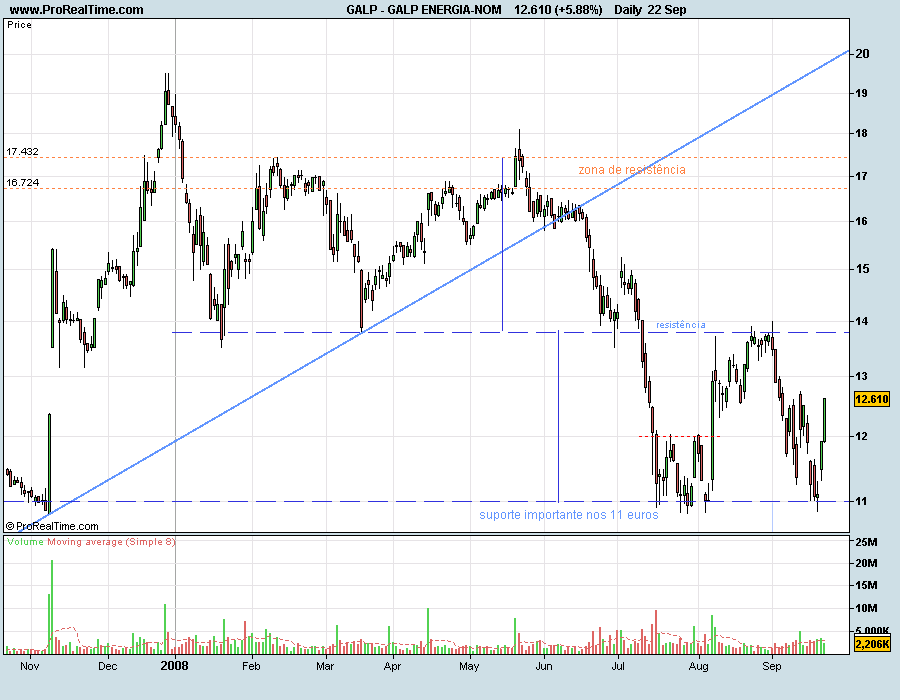Click volume axis value 10M

866,608
